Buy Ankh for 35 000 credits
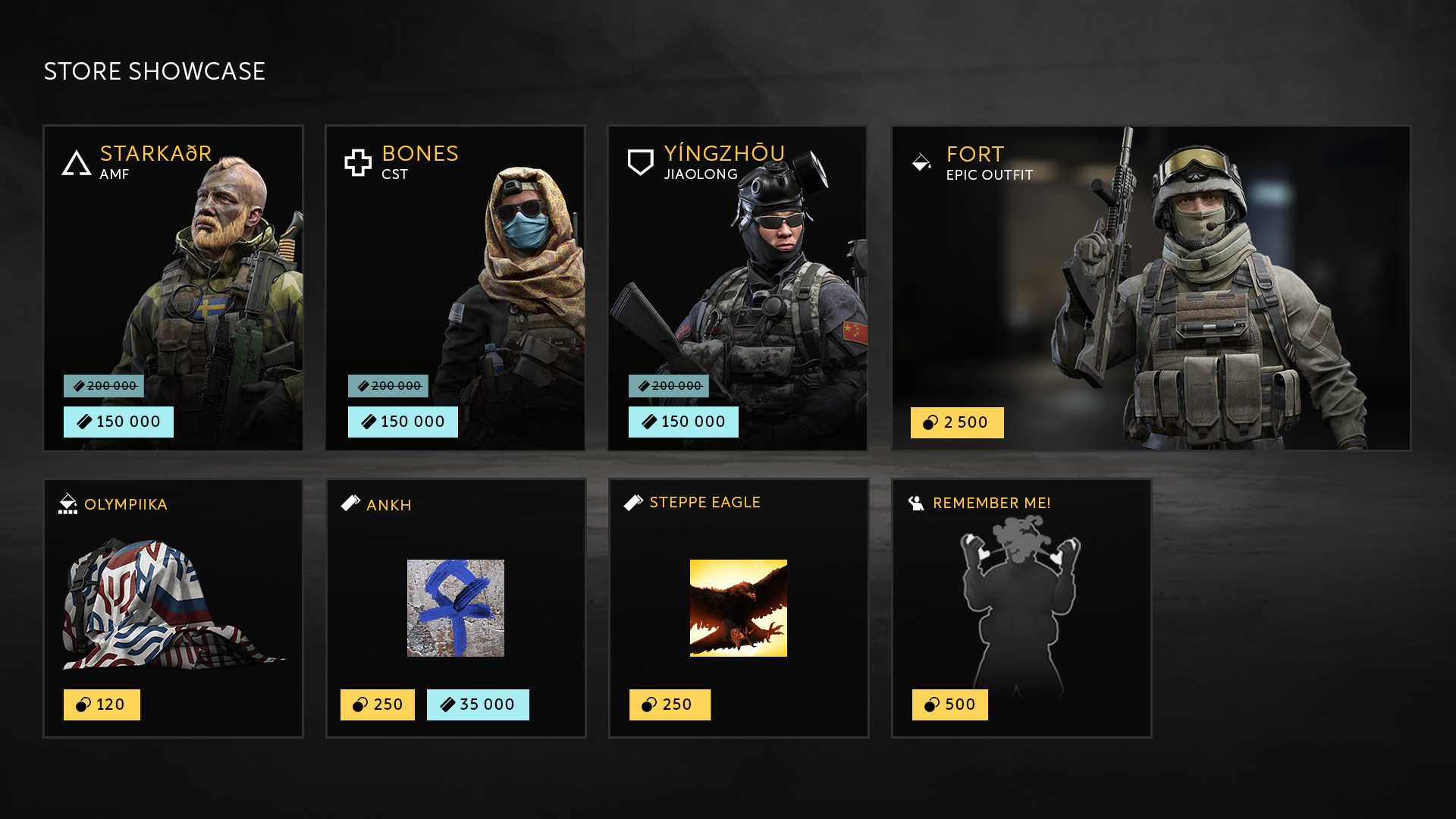This screenshot has height=819, width=1456. coord(478,704)
